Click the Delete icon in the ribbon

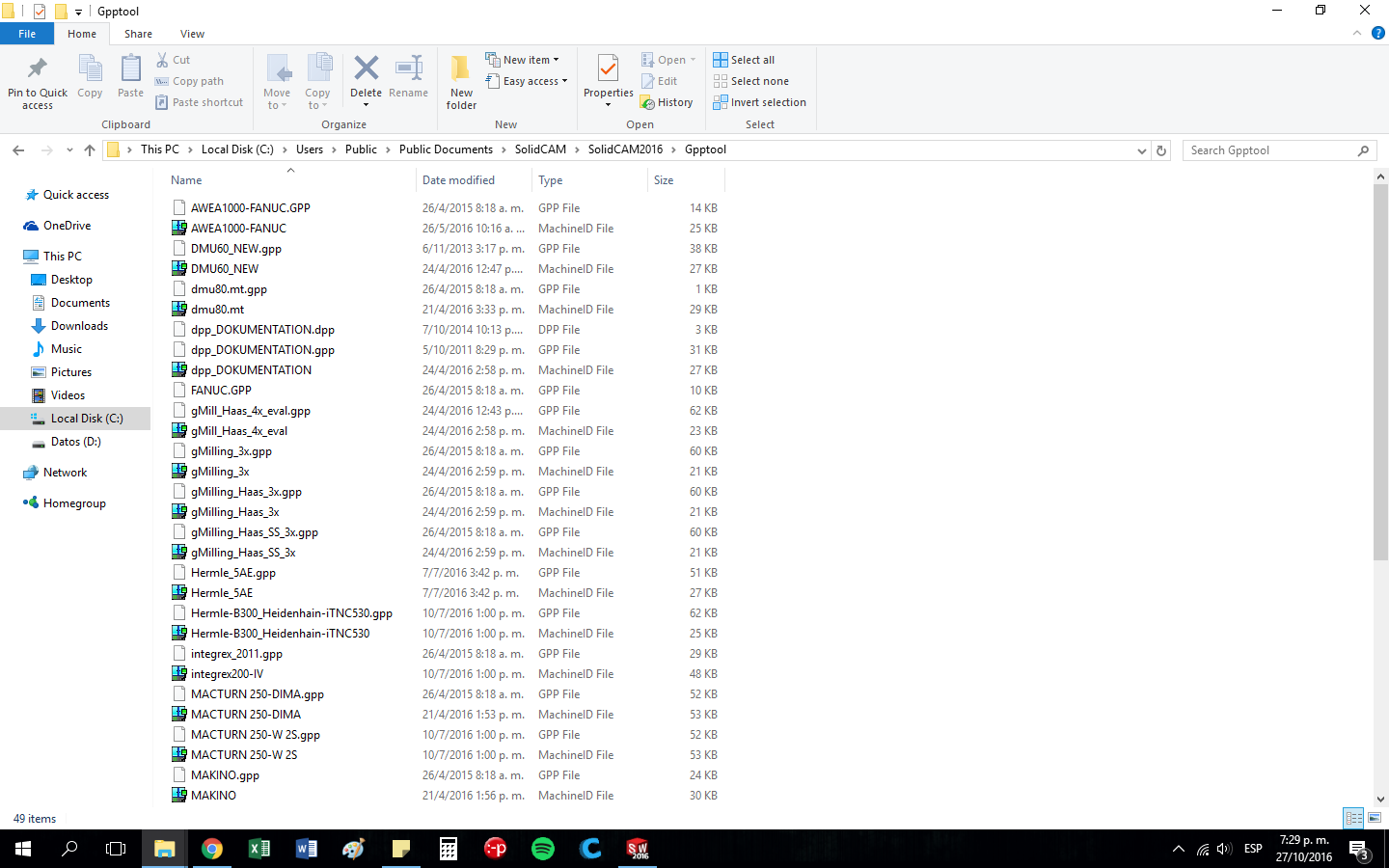point(366,69)
